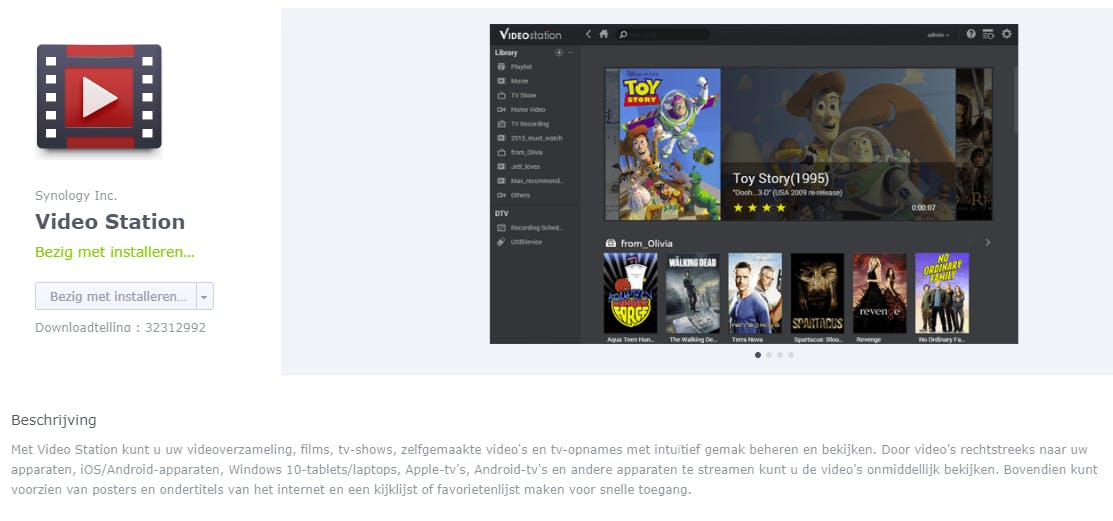Select the first screenshot carousel dot
The width and height of the screenshot is (1113, 521).
click(758, 355)
